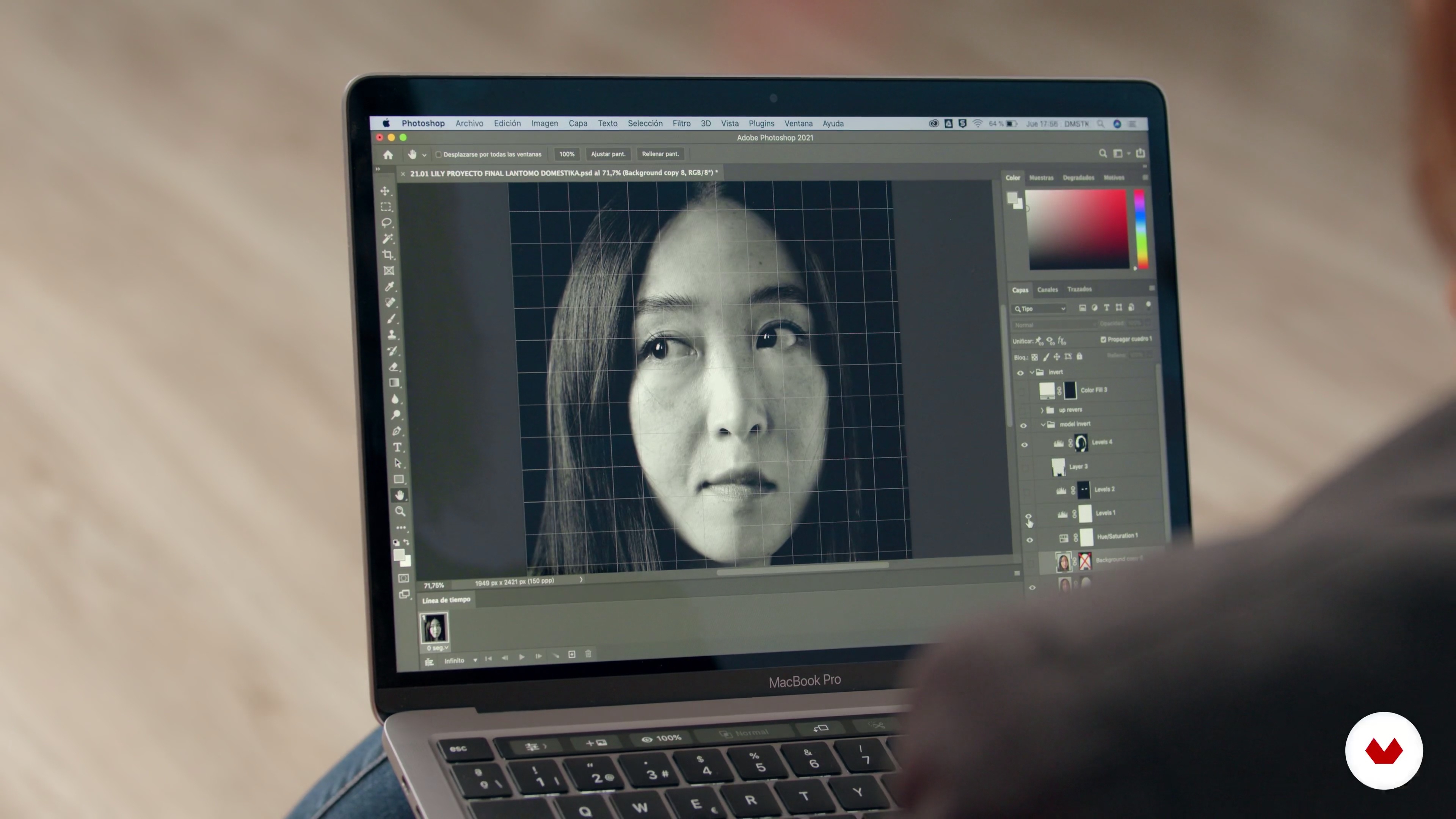Select the Rectangle shape tool

pyautogui.click(x=399, y=479)
